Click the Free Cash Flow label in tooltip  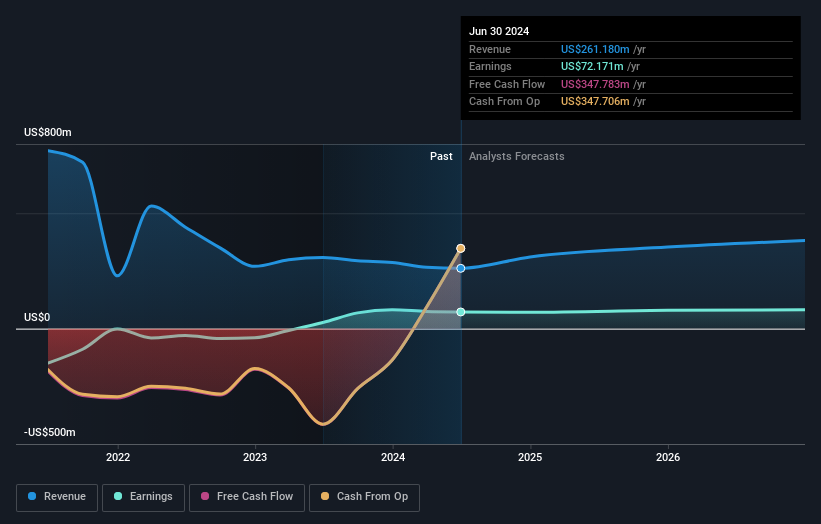point(507,84)
